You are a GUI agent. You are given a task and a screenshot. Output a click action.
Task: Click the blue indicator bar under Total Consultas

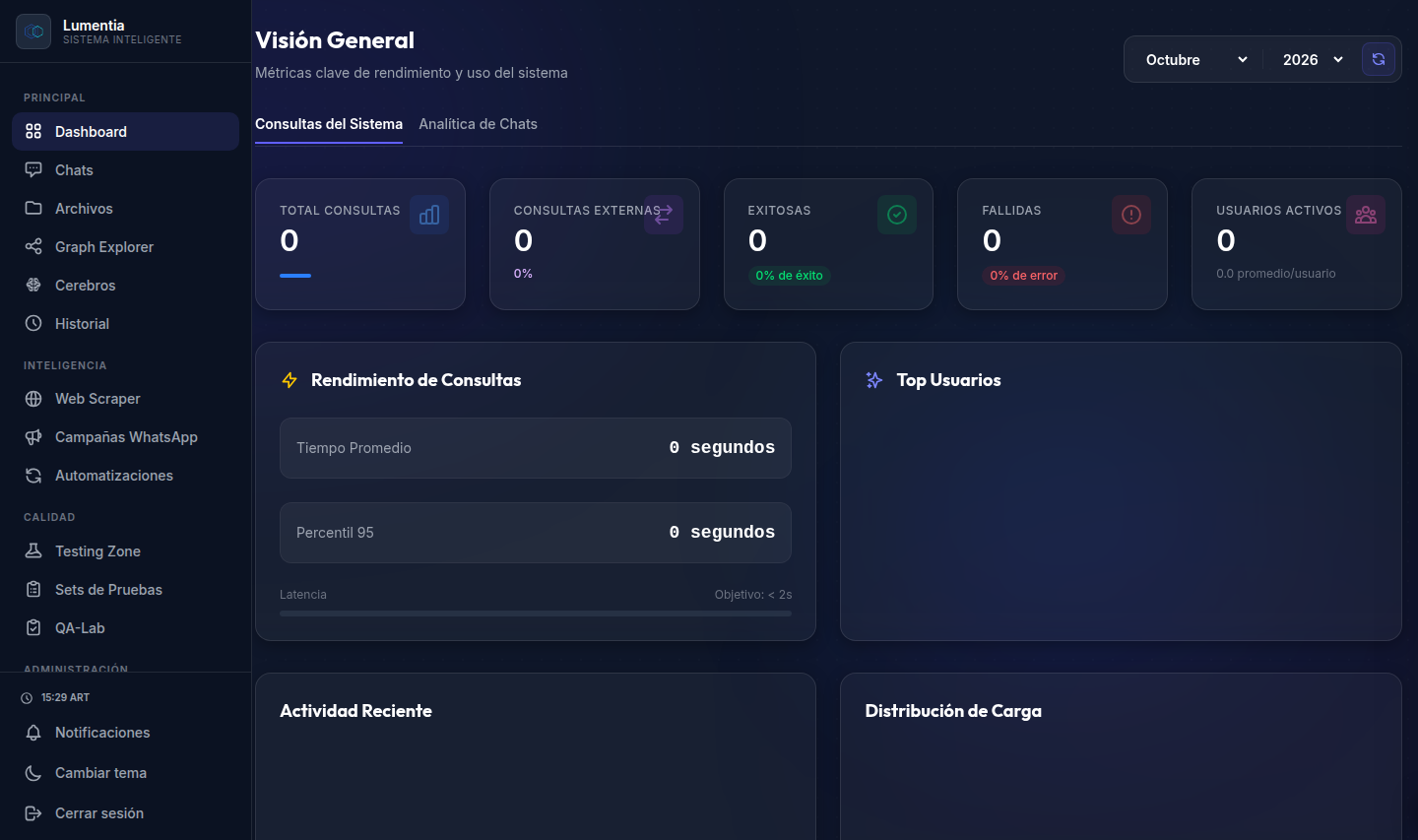click(x=295, y=276)
